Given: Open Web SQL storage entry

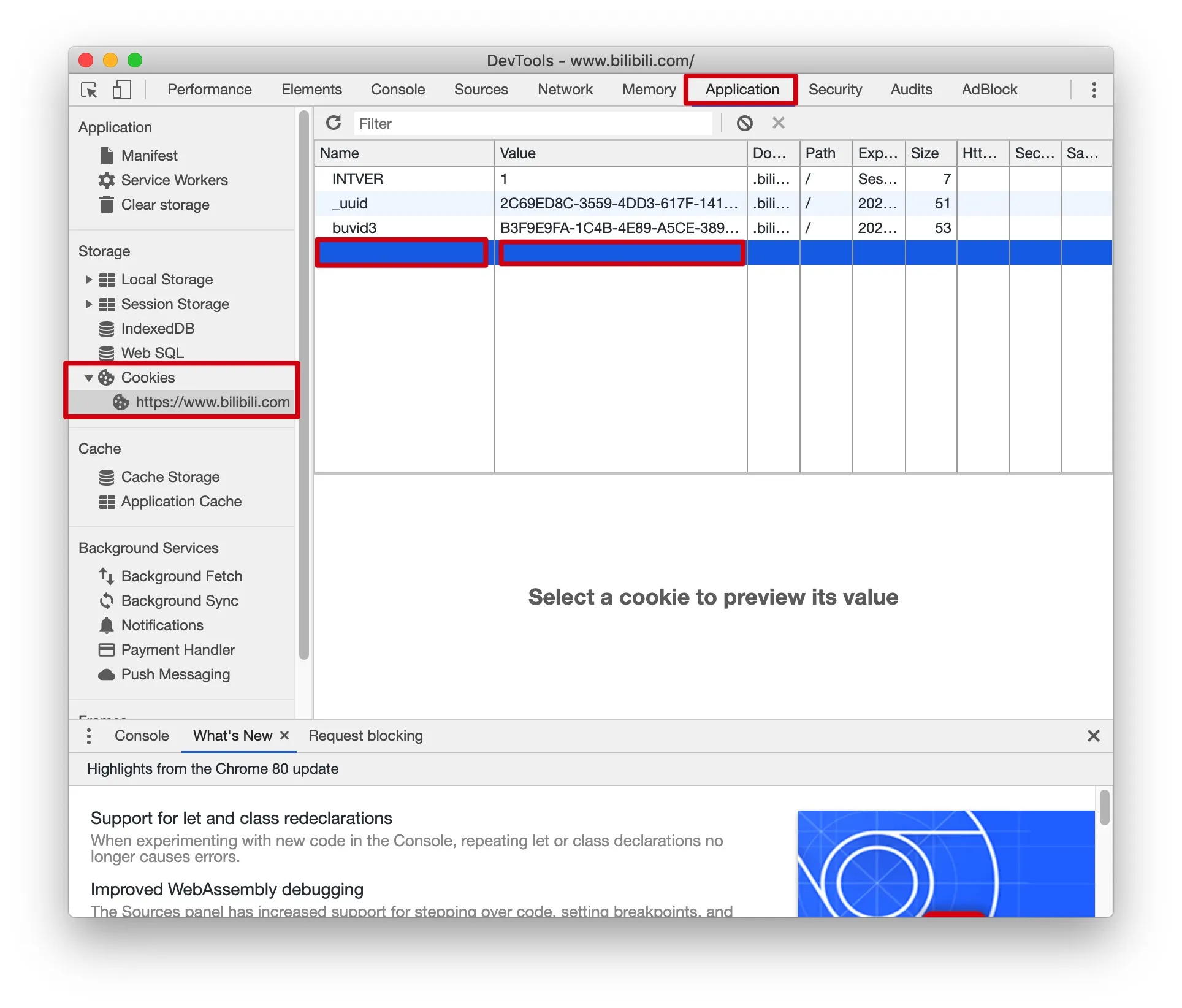Looking at the screenshot, I should tap(152, 353).
